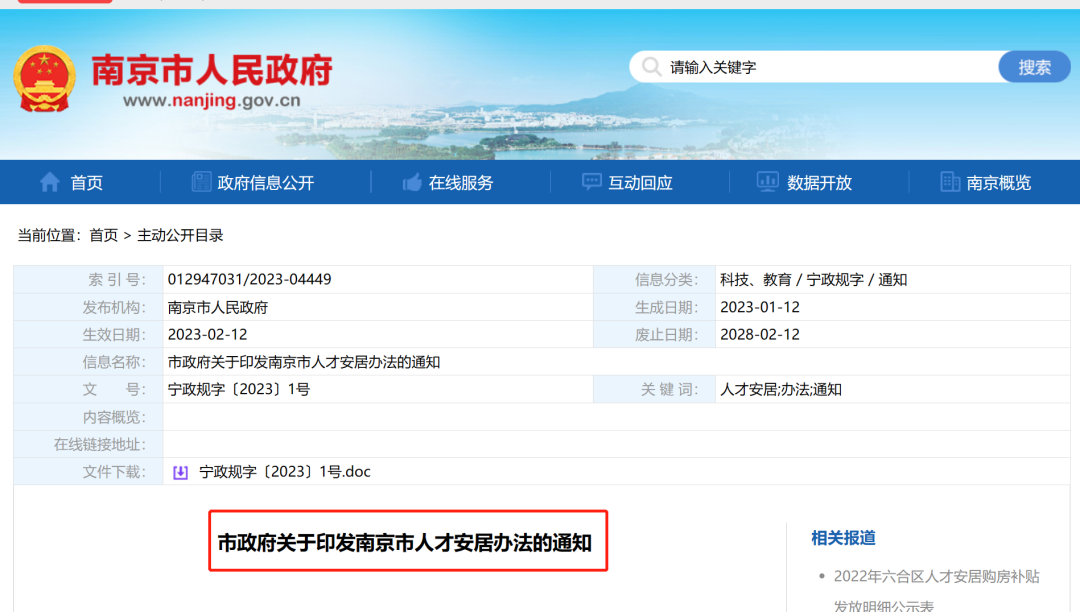Click the national emblem logo
Screen dimensions: 1080x612
[44, 78]
